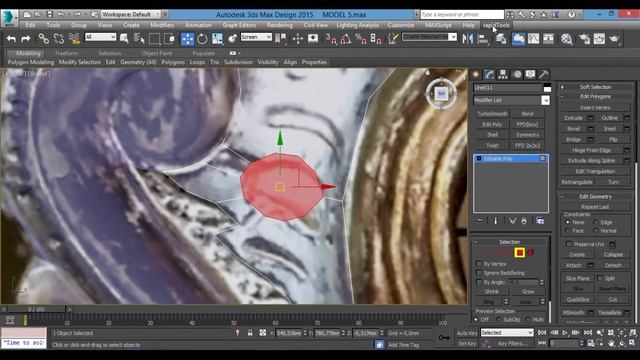Click the time slider 0 / 100
Viewport: 640px width, 360px height.
click(x=36, y=309)
